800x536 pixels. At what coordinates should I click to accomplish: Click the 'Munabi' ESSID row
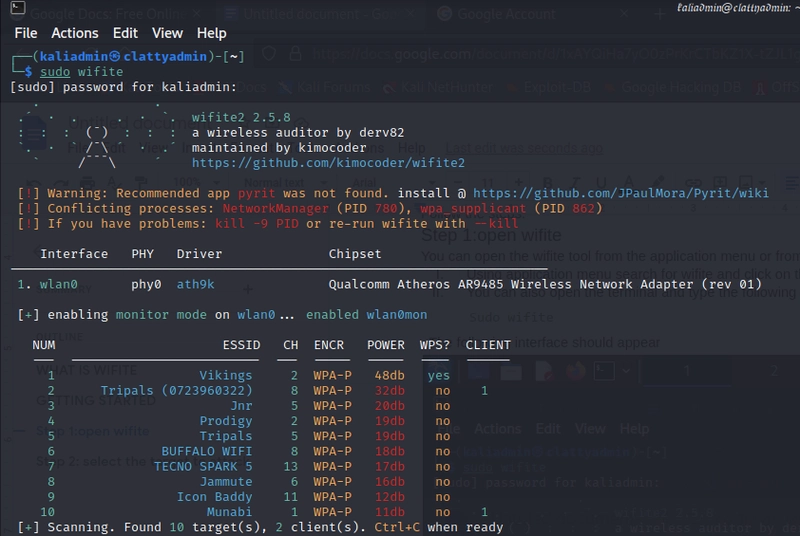[x=229, y=512]
